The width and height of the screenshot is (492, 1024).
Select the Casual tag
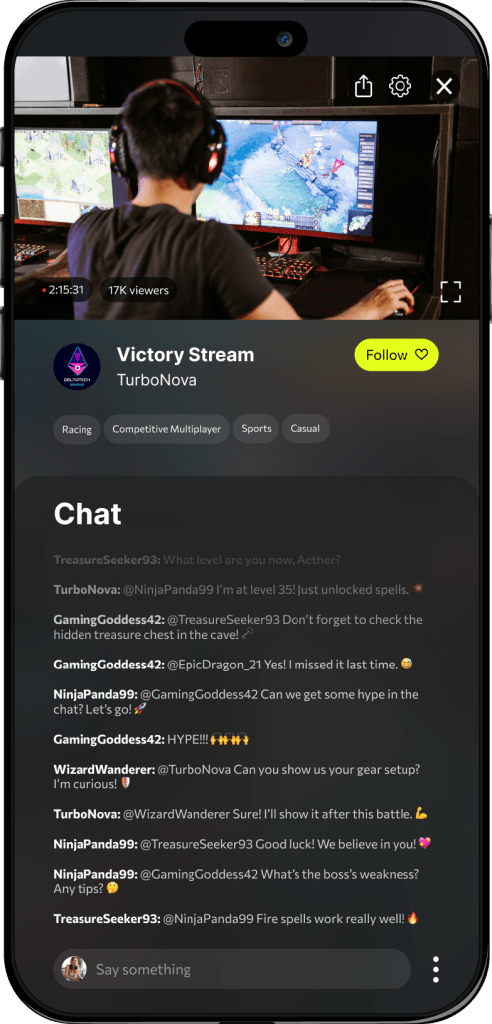(306, 429)
